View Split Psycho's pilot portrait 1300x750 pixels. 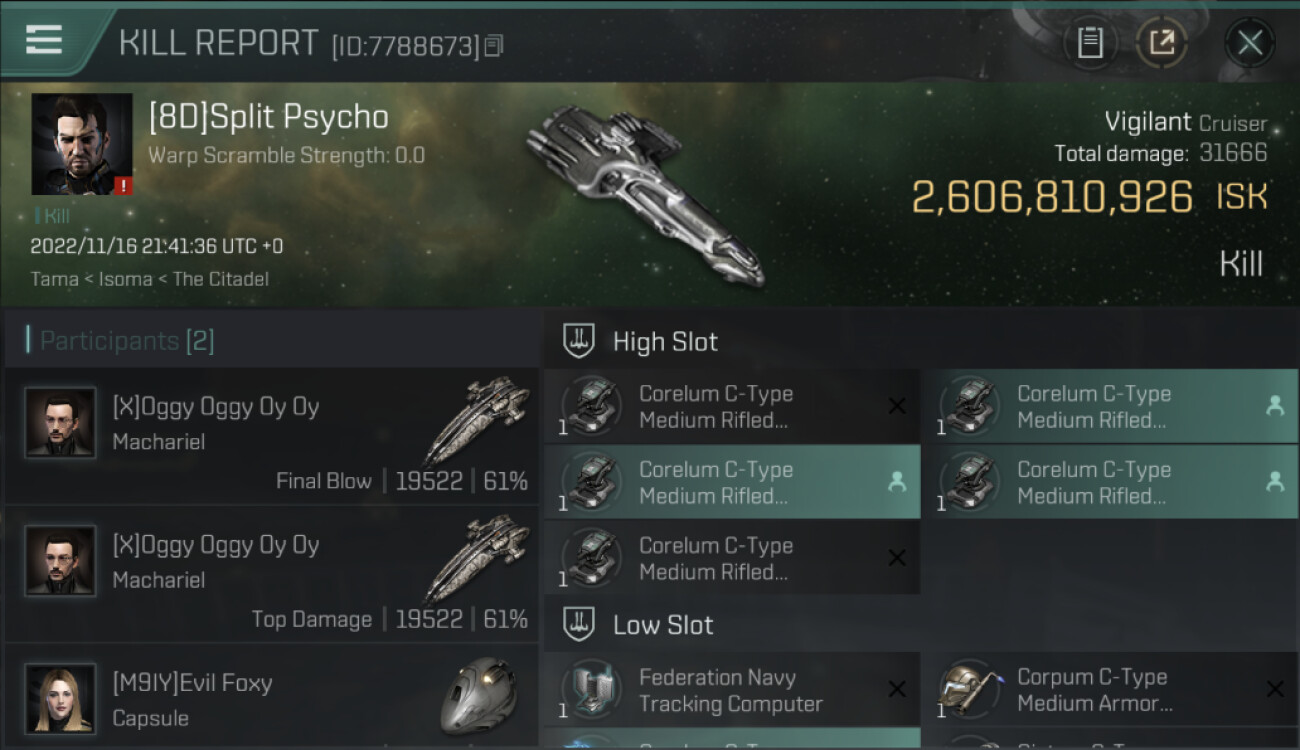(82, 144)
